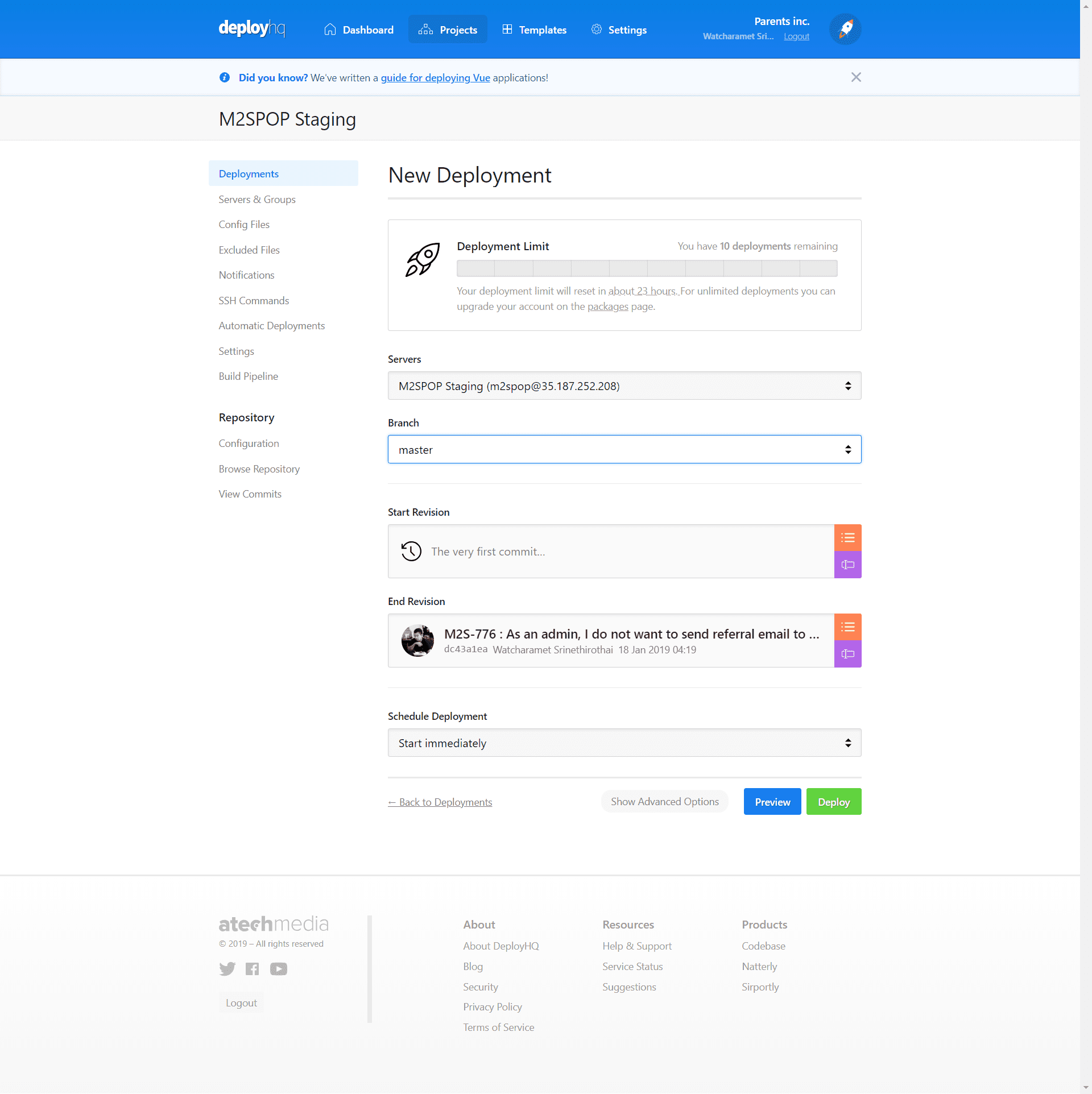Open the commit list for End Revision
This screenshot has width=1092, height=1094.
point(847,627)
